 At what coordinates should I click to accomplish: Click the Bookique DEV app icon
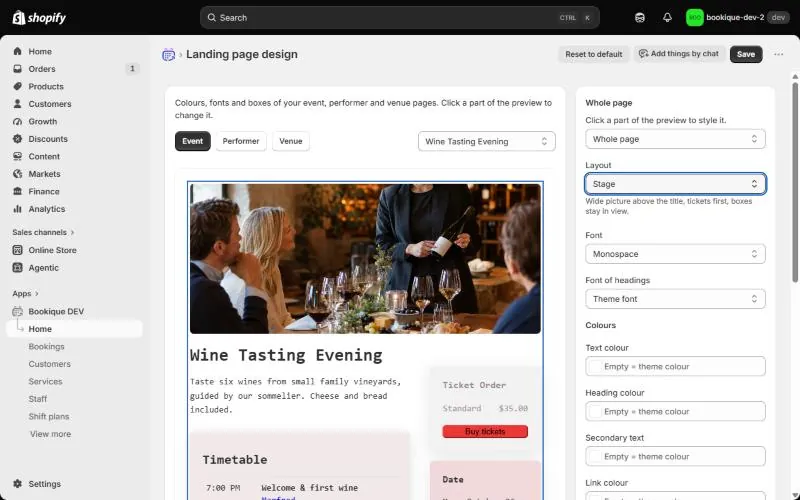coord(17,311)
